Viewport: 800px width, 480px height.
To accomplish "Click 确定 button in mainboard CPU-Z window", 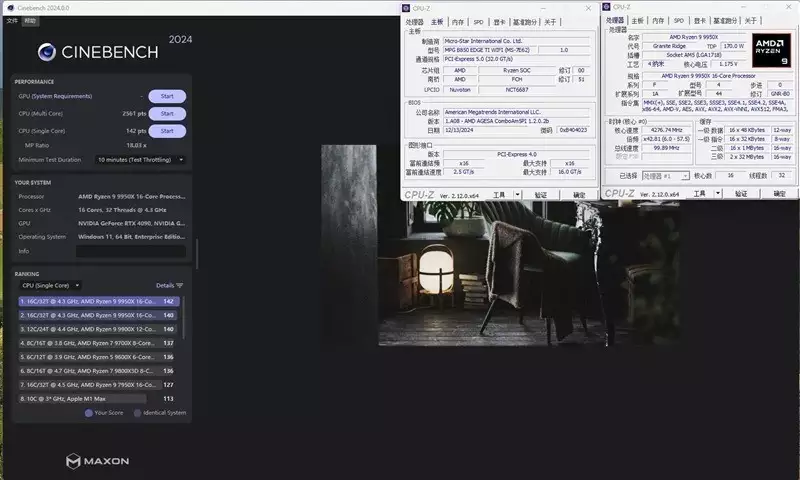I will (579, 195).
